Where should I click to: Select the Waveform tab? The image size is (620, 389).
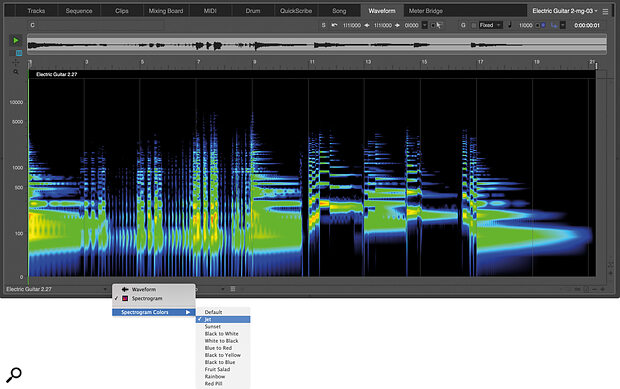click(x=382, y=11)
